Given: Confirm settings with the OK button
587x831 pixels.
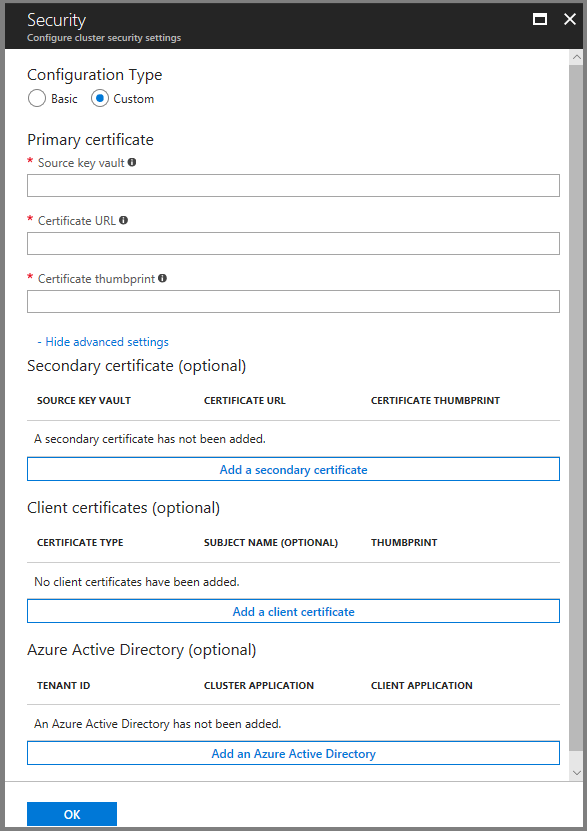Looking at the screenshot, I should [x=71, y=813].
